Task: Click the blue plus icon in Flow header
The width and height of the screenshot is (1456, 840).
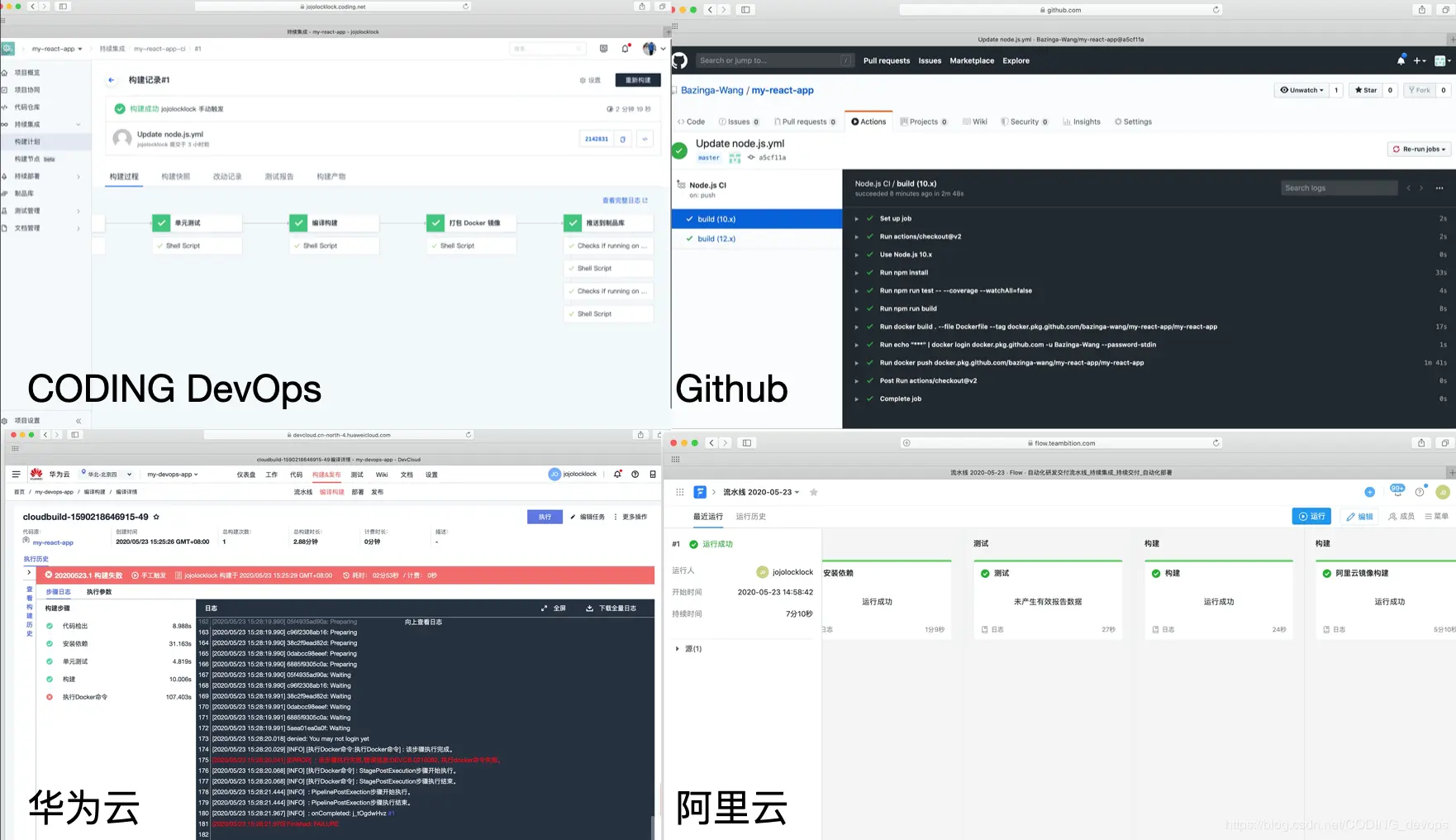Action: pos(1369,492)
